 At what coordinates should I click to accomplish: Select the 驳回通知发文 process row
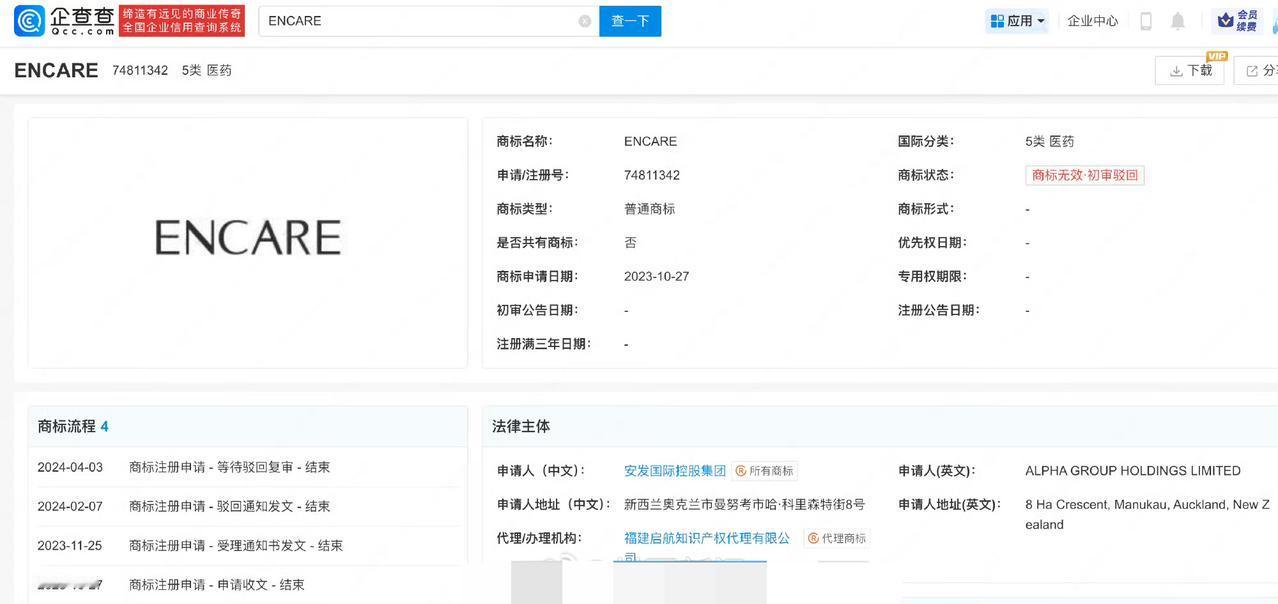(247, 506)
